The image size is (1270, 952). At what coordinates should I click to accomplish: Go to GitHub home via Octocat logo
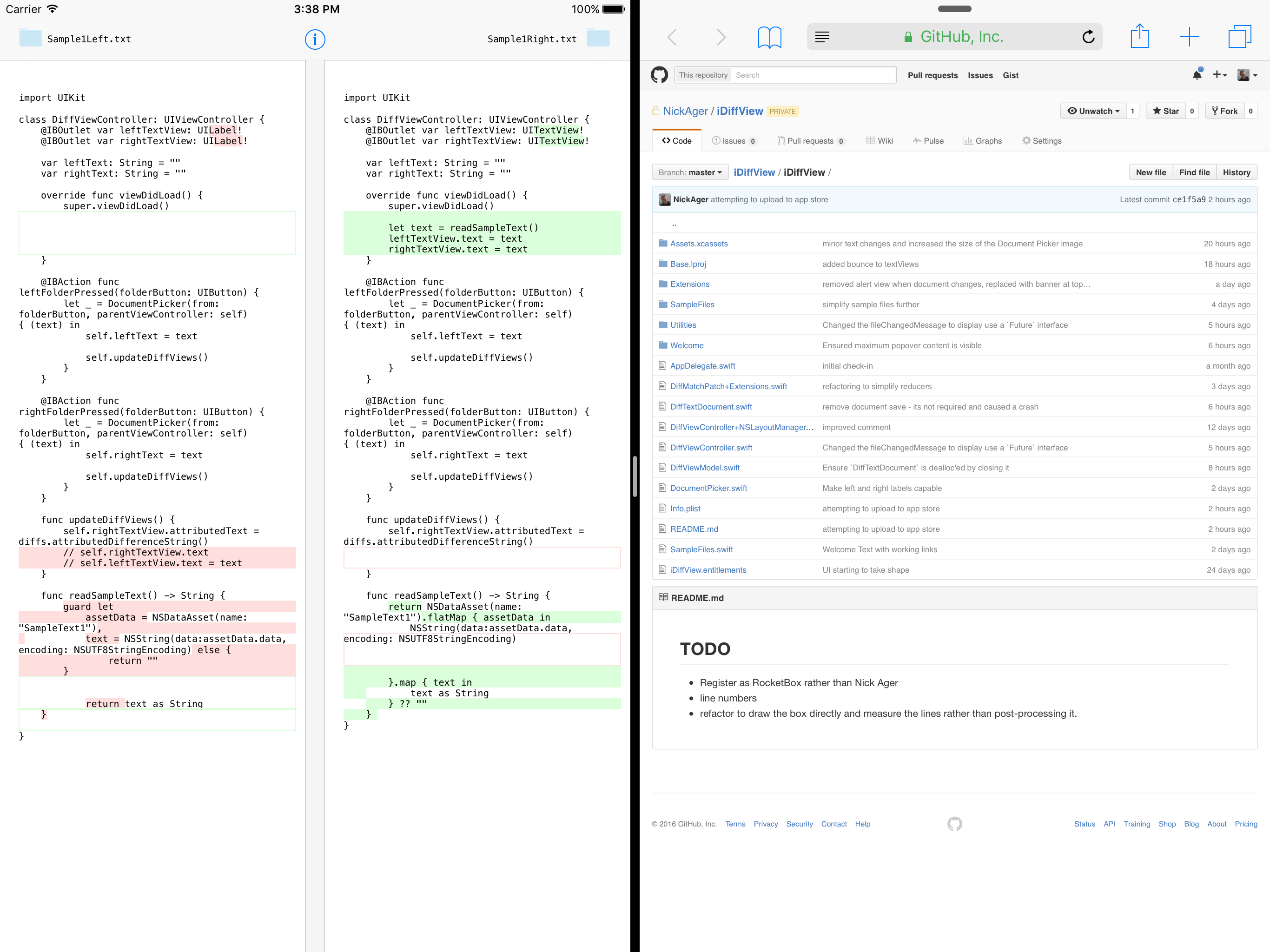[659, 75]
